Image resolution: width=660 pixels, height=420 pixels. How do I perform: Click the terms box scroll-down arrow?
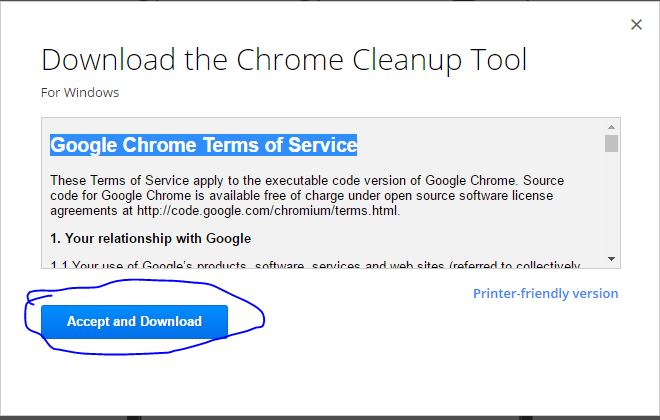click(612, 259)
